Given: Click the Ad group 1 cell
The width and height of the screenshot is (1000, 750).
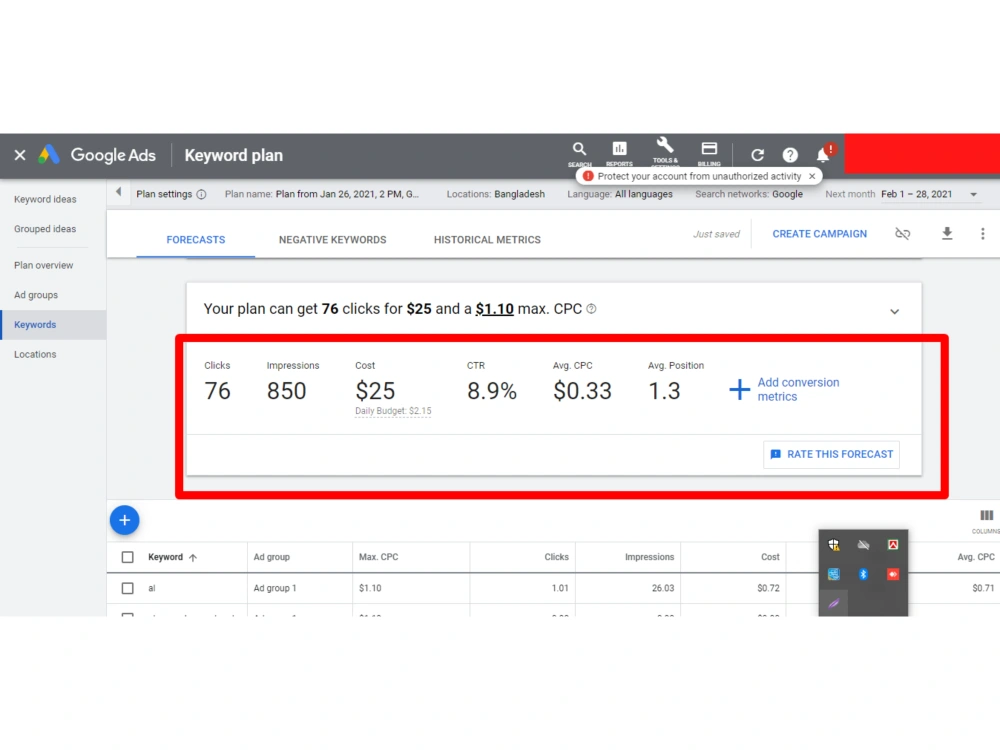Looking at the screenshot, I should coord(275,588).
